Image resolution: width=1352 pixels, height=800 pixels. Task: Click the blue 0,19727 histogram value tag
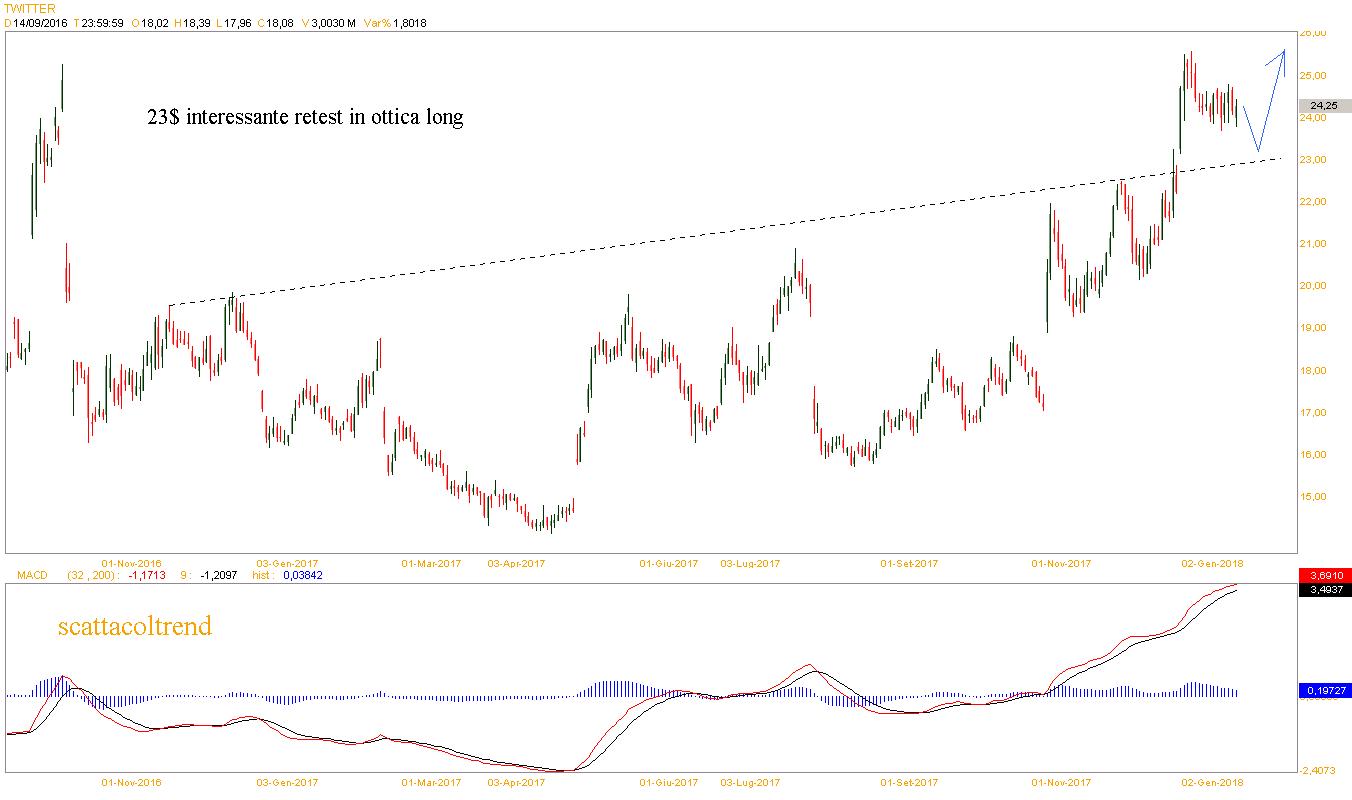pos(1324,691)
